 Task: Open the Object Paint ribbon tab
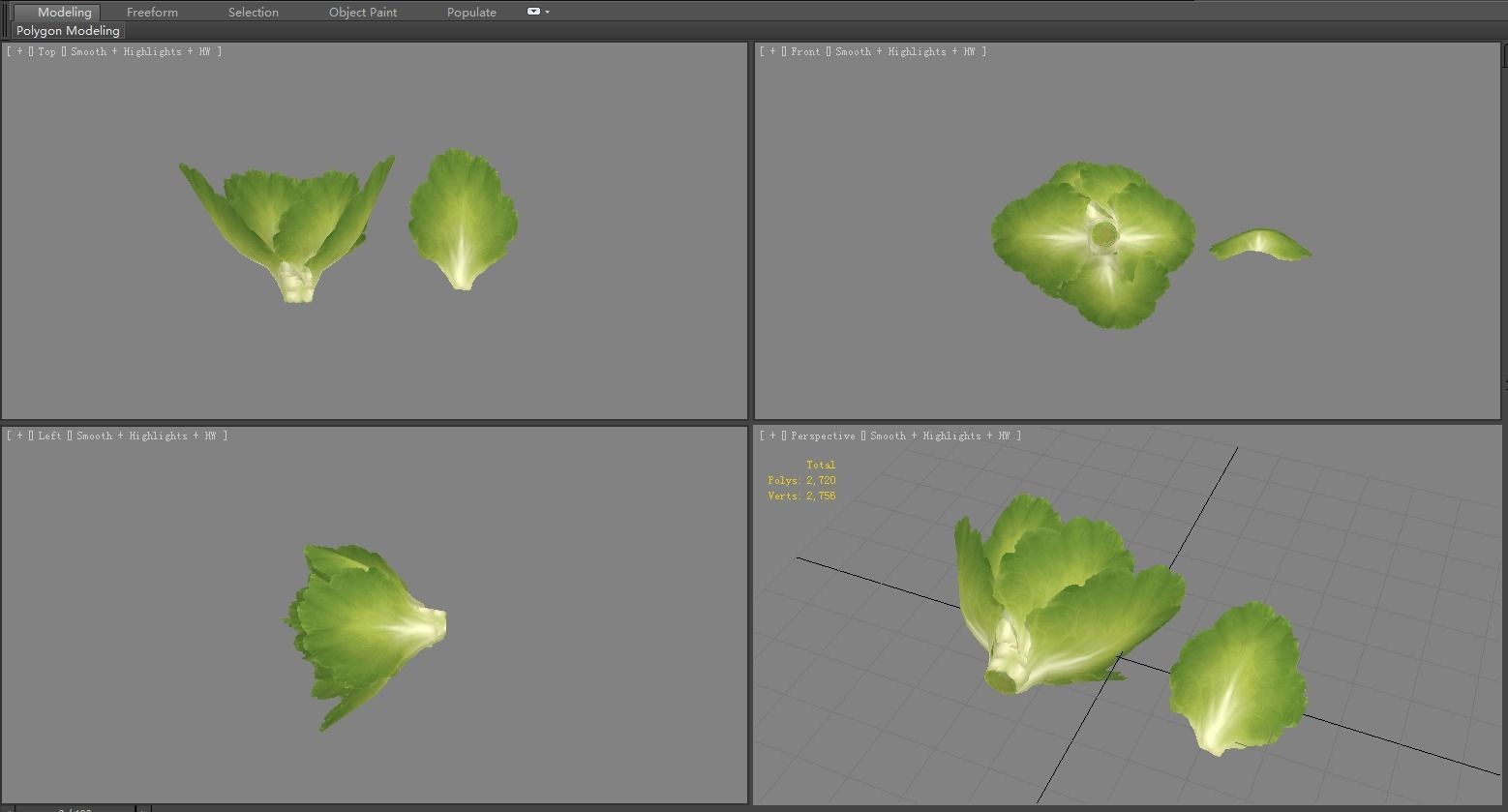(x=363, y=12)
